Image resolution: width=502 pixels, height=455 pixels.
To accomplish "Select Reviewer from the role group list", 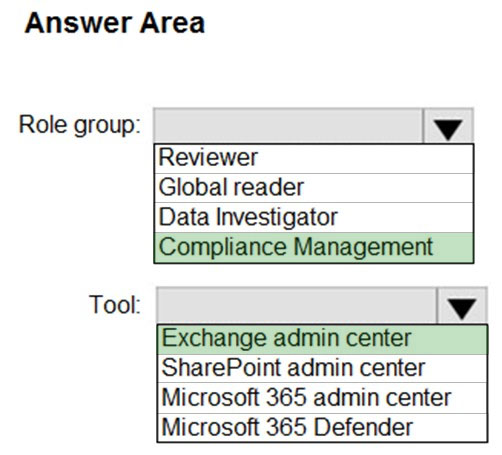I will 314,159.
